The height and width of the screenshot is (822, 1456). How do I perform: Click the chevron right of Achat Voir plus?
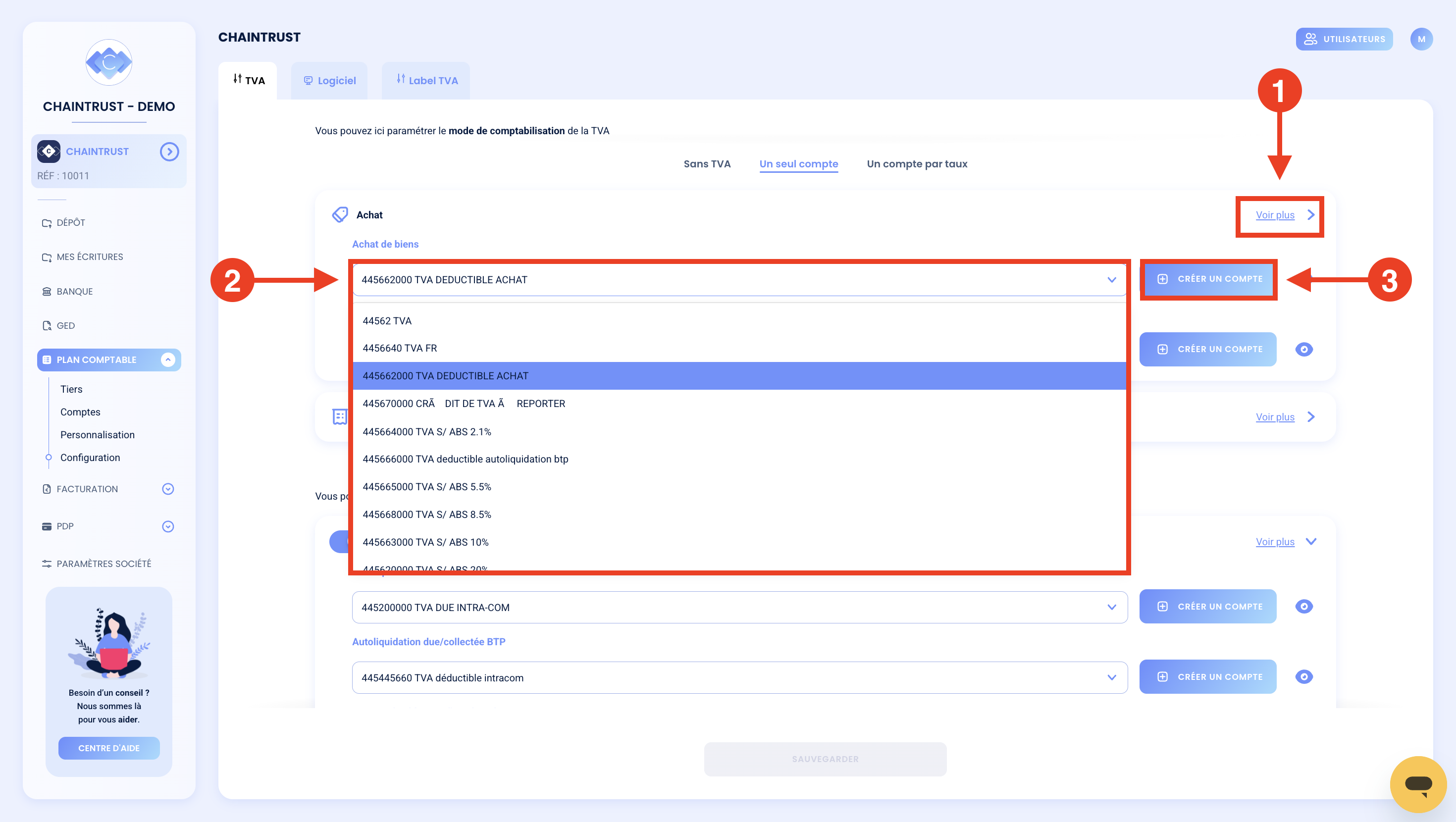coord(1311,215)
